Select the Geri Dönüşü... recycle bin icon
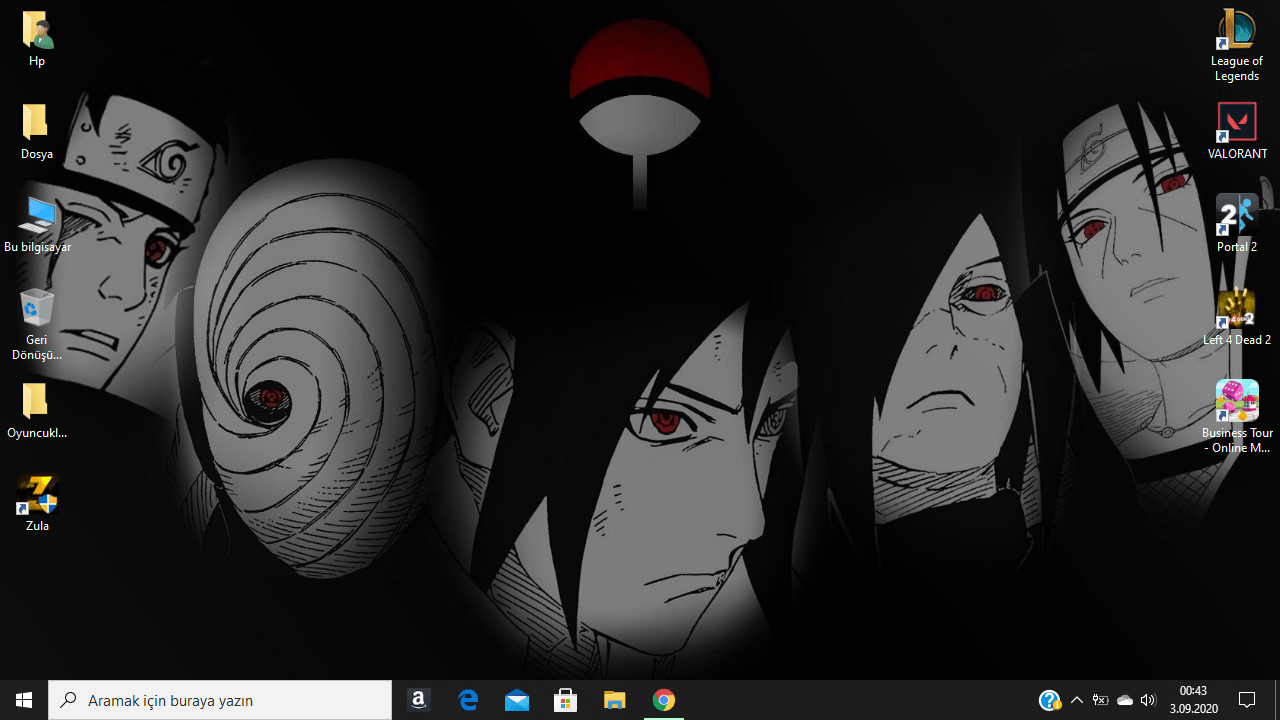The width and height of the screenshot is (1280, 720). coord(37,324)
